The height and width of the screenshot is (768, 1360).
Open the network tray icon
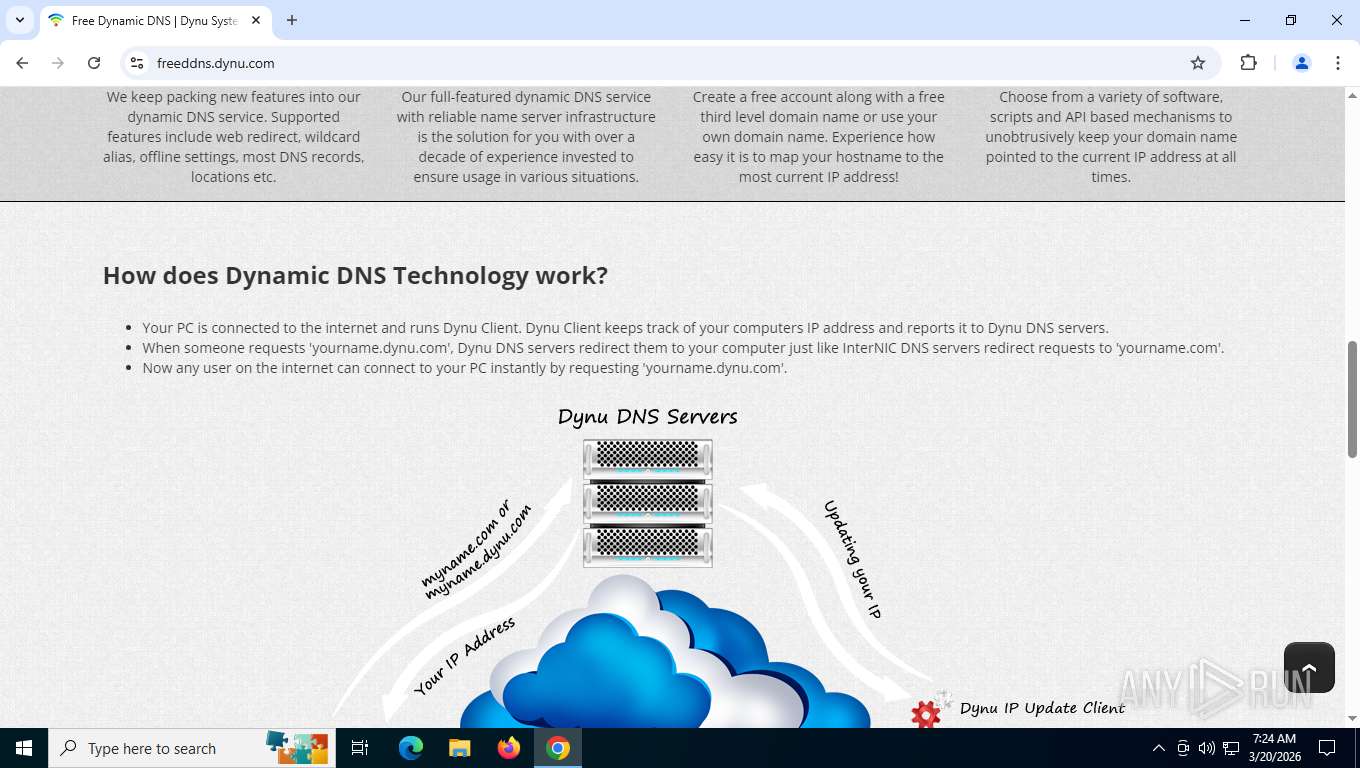pyautogui.click(x=1232, y=748)
